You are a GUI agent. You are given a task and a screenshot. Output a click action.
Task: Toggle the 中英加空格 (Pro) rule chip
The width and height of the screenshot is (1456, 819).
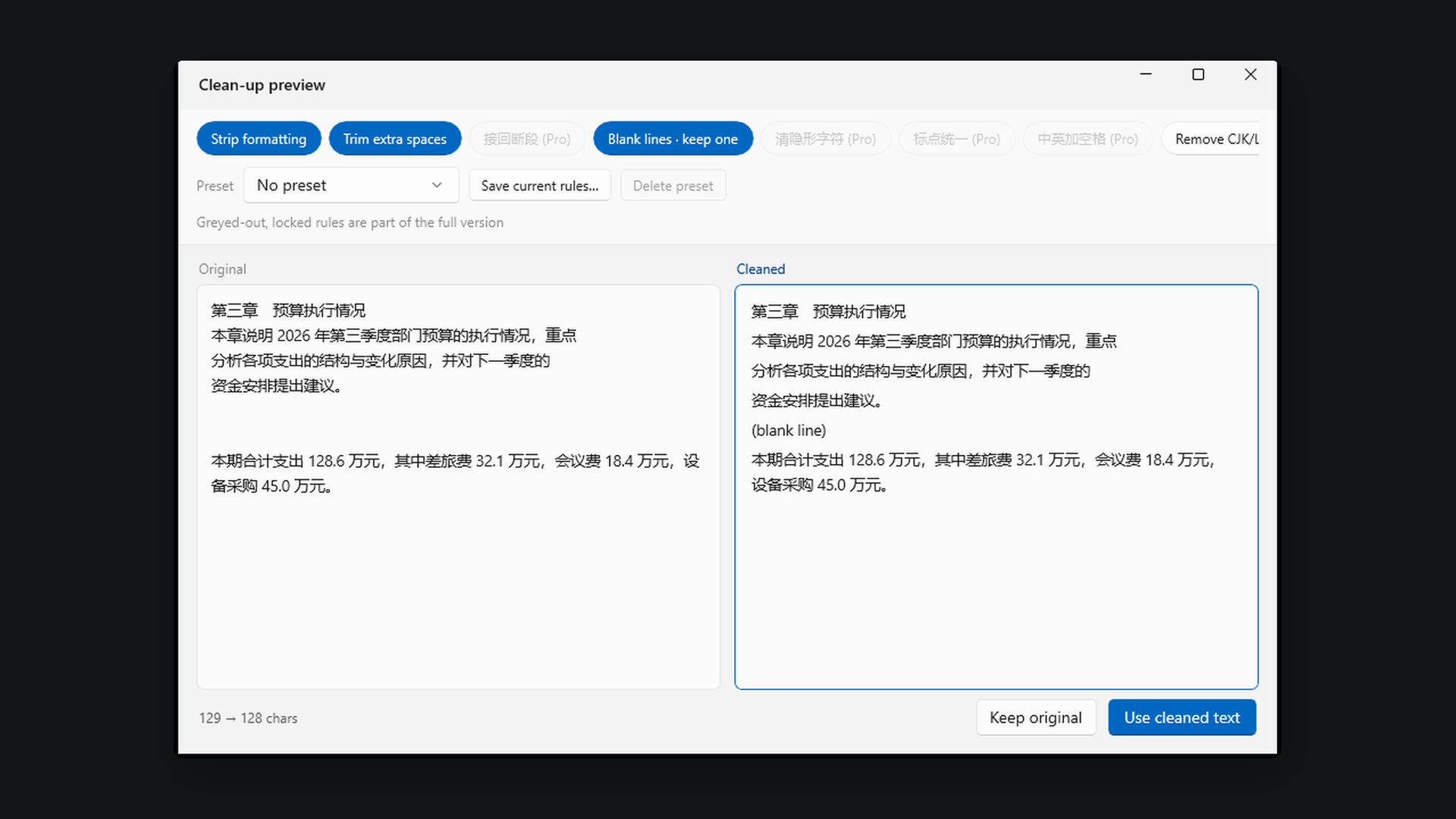1087,139
